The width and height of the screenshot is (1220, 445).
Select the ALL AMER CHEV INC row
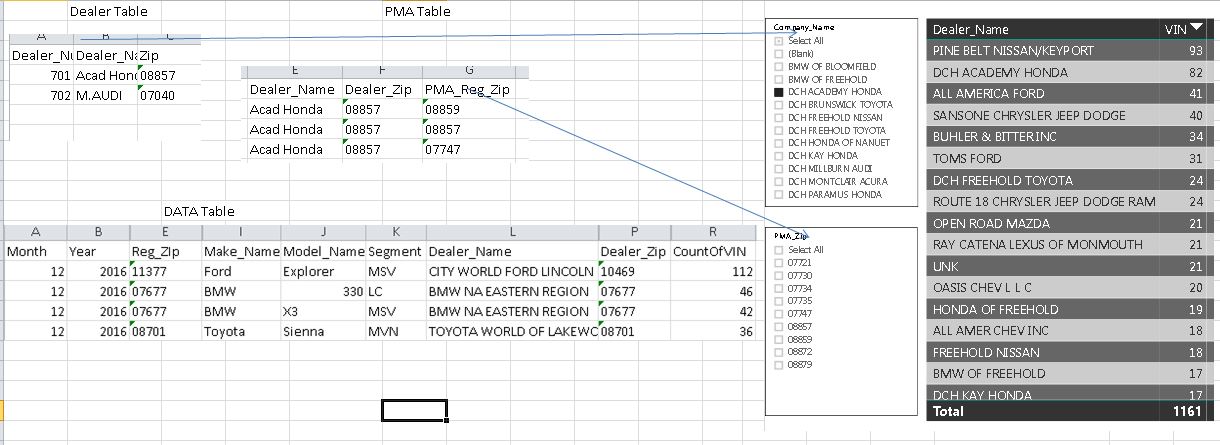pyautogui.click(x=1069, y=330)
